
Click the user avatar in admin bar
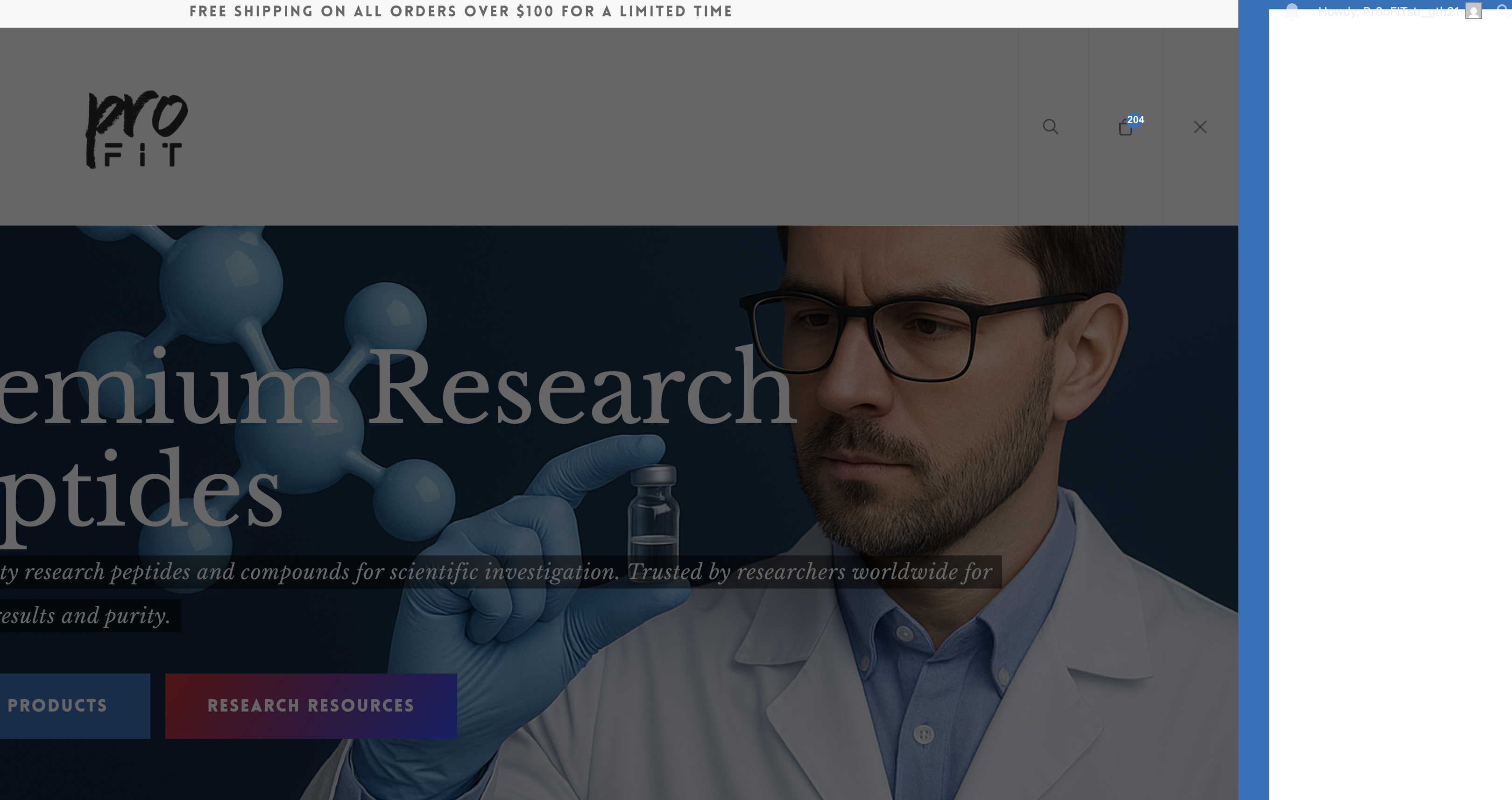pyautogui.click(x=1473, y=11)
